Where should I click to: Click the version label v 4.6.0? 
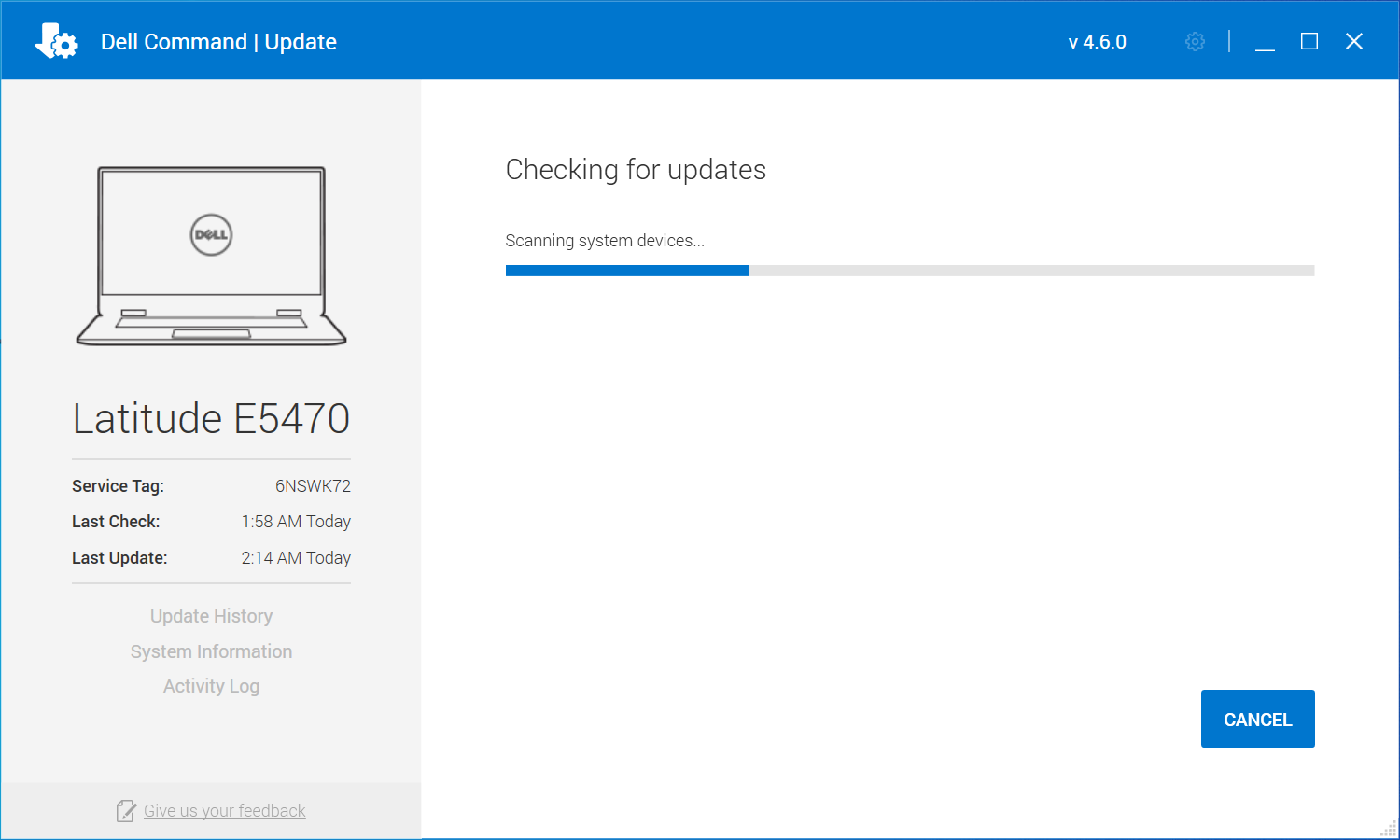1098,42
